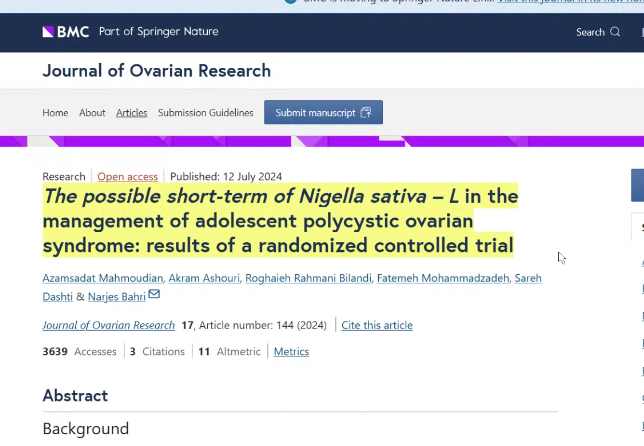The height and width of the screenshot is (446, 644).
Task: Open the Home menu item
Action: 55,113
